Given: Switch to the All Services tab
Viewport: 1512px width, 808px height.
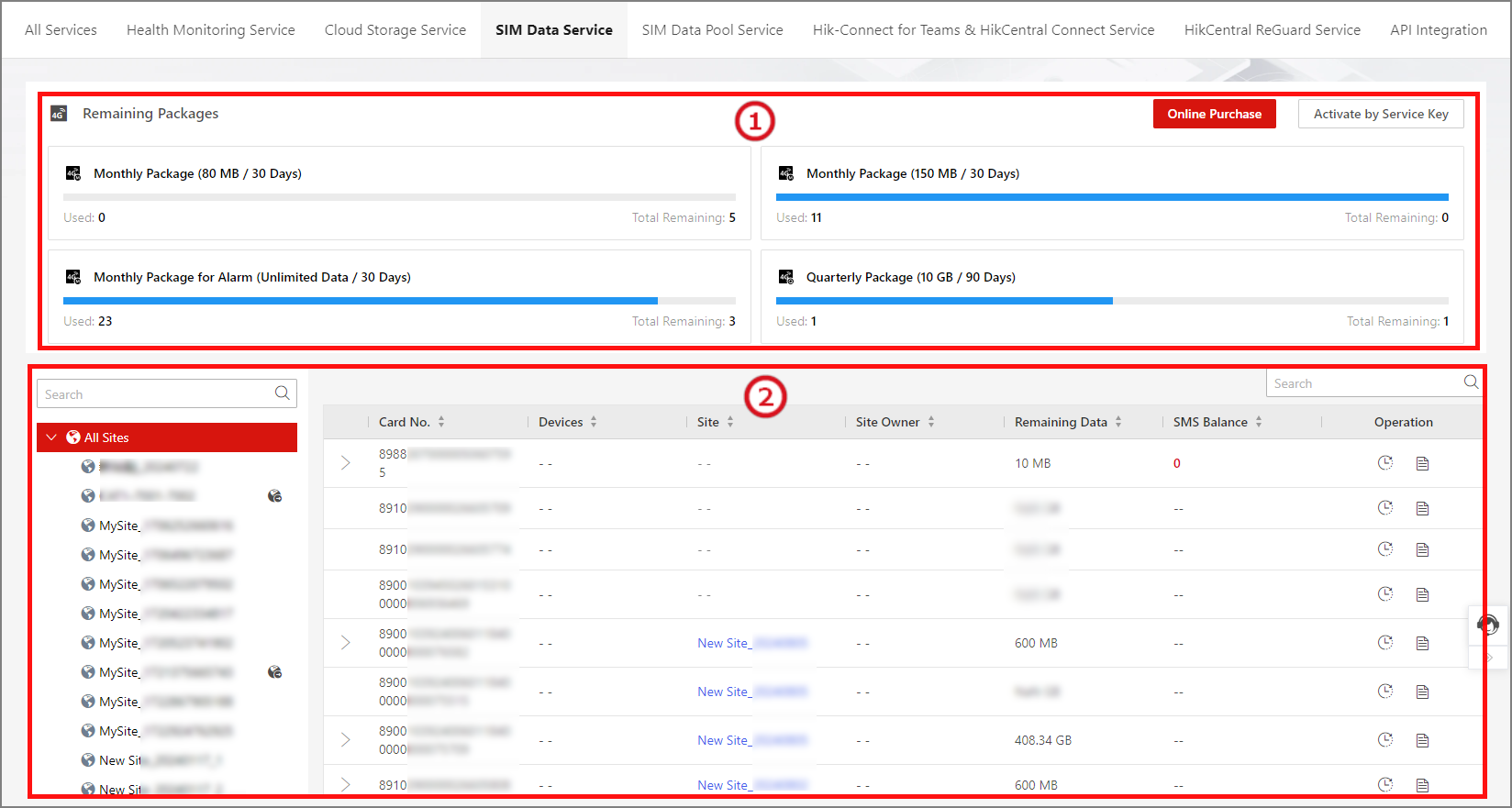Looking at the screenshot, I should pos(61,29).
